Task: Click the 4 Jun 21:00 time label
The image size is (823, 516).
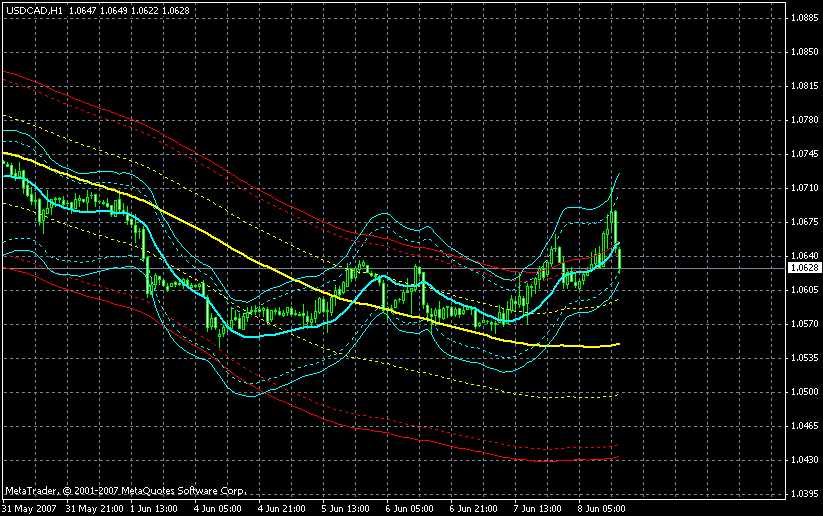Action: pyautogui.click(x=282, y=509)
